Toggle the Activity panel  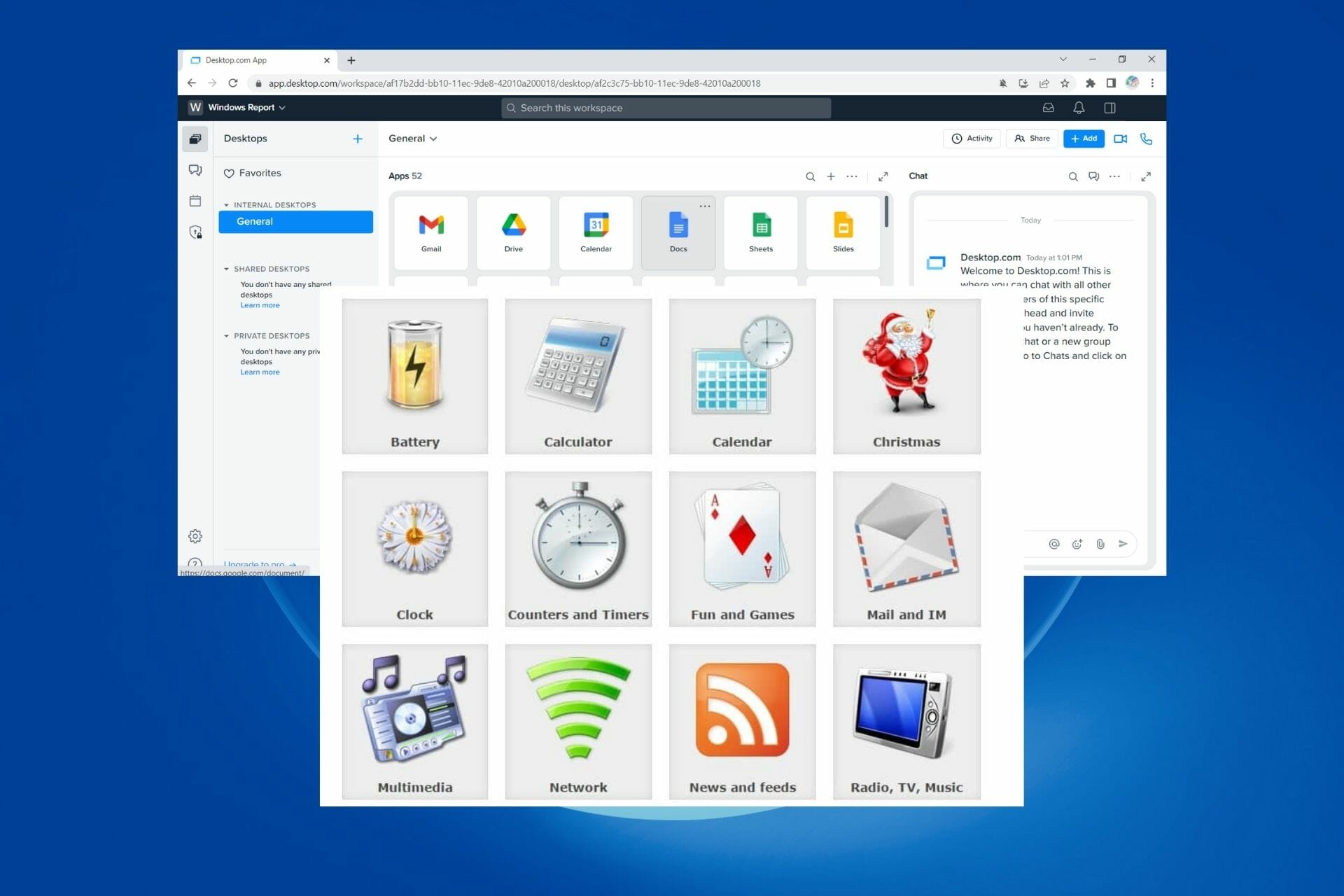coord(972,138)
